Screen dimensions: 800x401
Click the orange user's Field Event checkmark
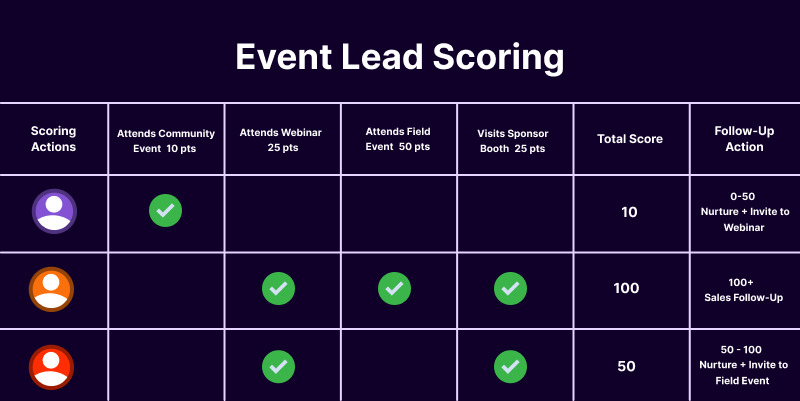(394, 289)
